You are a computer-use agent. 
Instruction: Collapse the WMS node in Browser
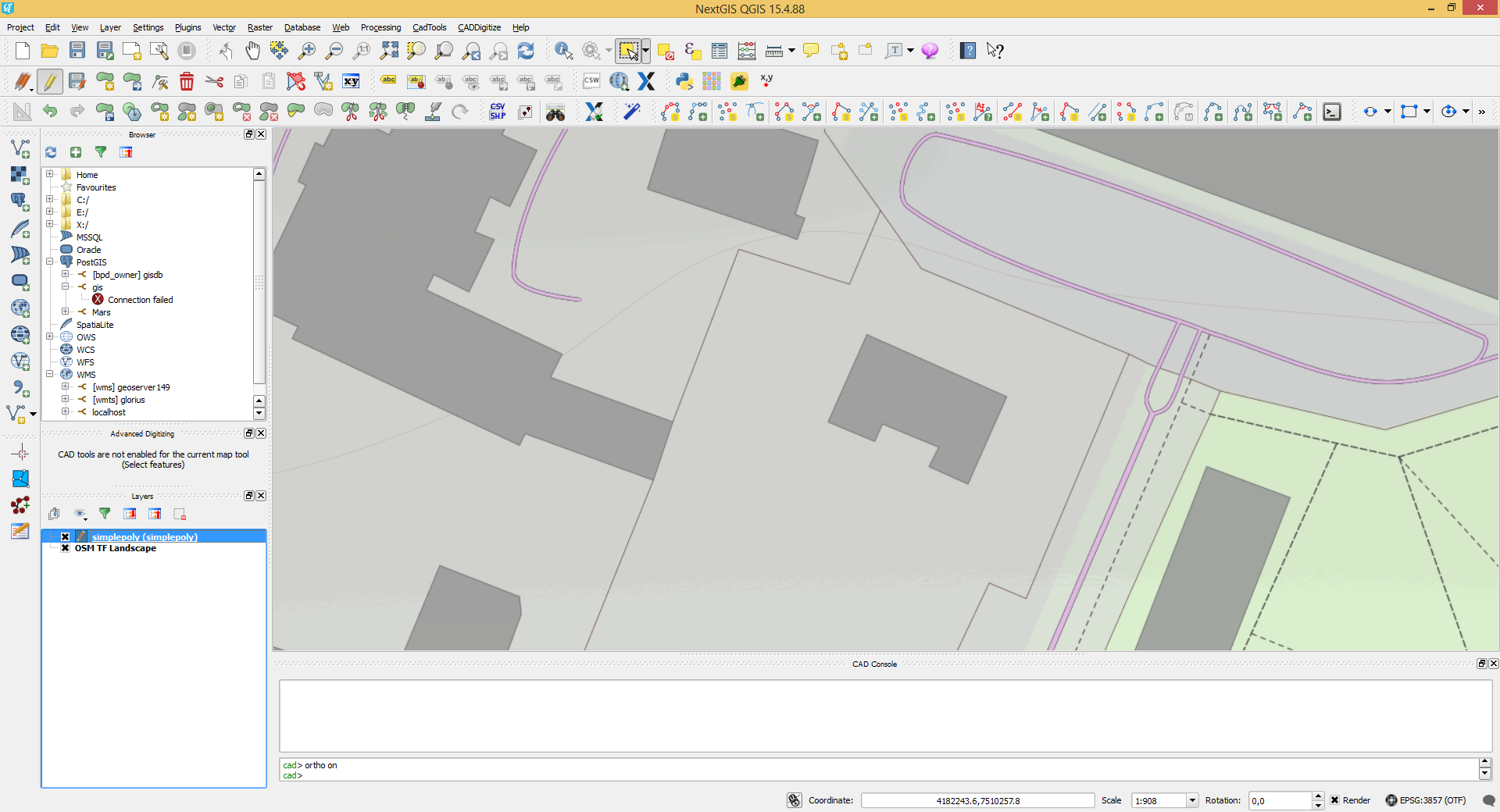coord(50,374)
